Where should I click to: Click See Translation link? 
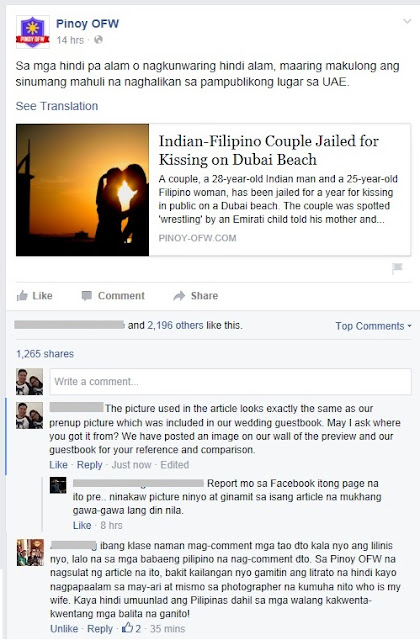57,106
